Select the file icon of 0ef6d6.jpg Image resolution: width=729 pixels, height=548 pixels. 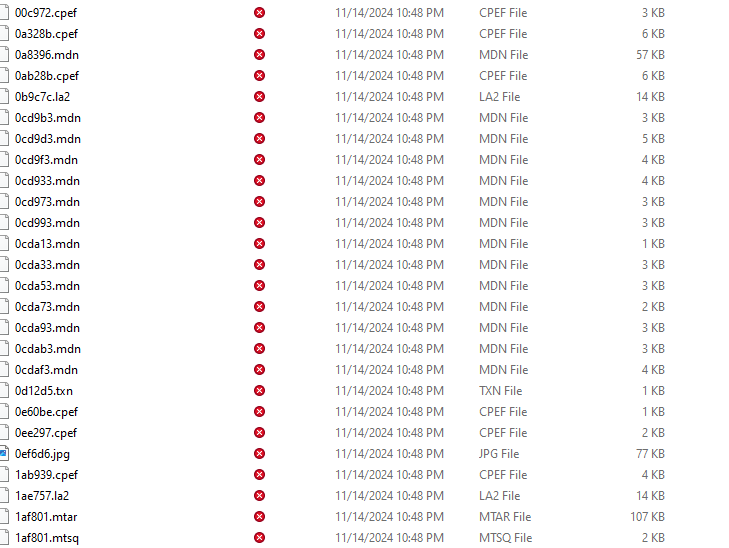[4, 454]
